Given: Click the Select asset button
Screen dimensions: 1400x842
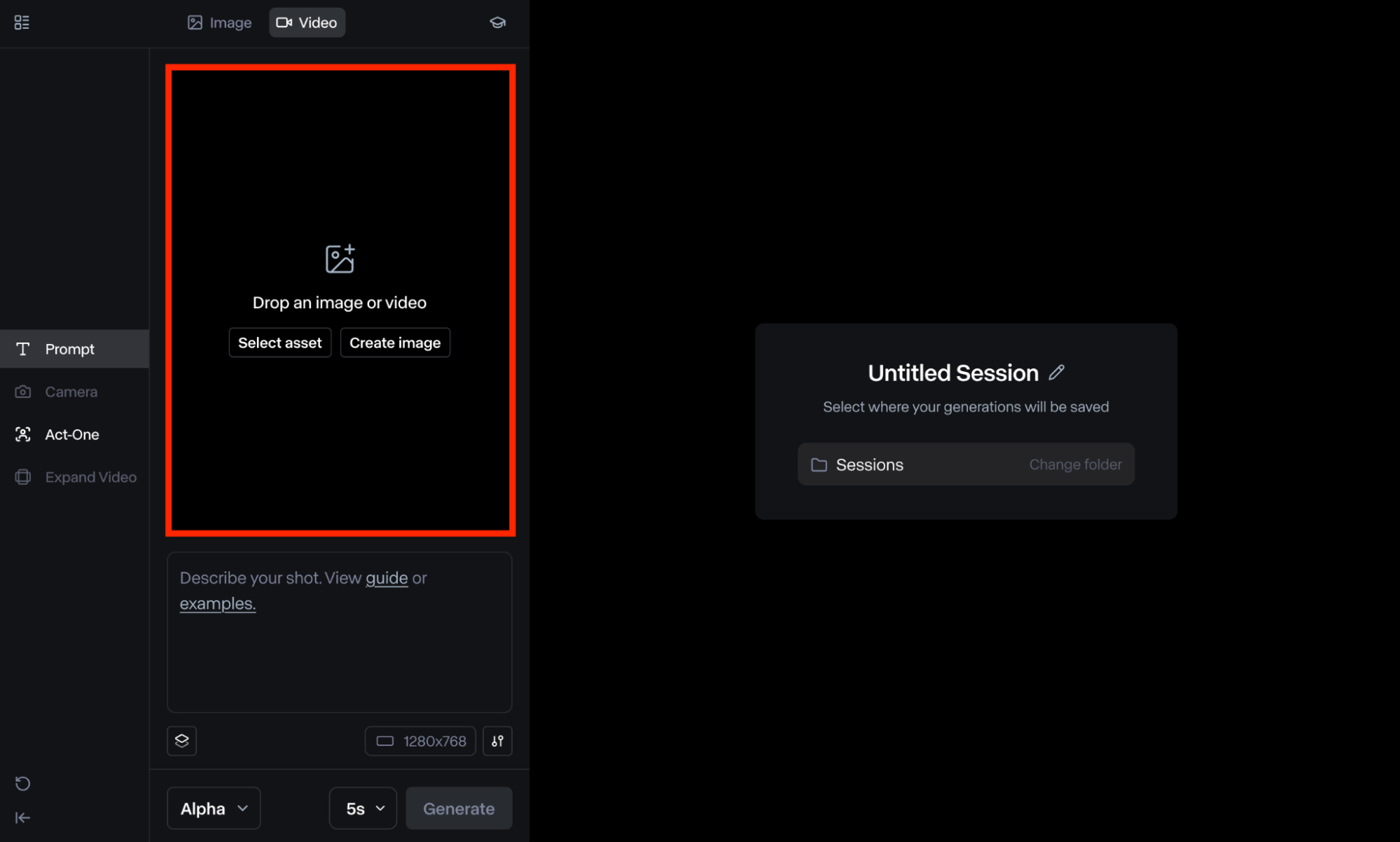Looking at the screenshot, I should pyautogui.click(x=279, y=343).
